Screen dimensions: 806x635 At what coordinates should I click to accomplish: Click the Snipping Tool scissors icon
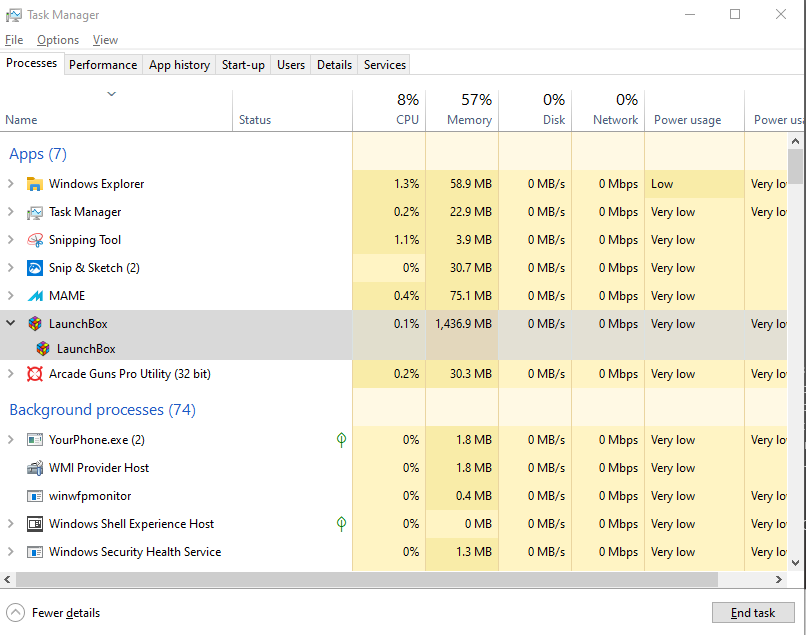(34, 240)
